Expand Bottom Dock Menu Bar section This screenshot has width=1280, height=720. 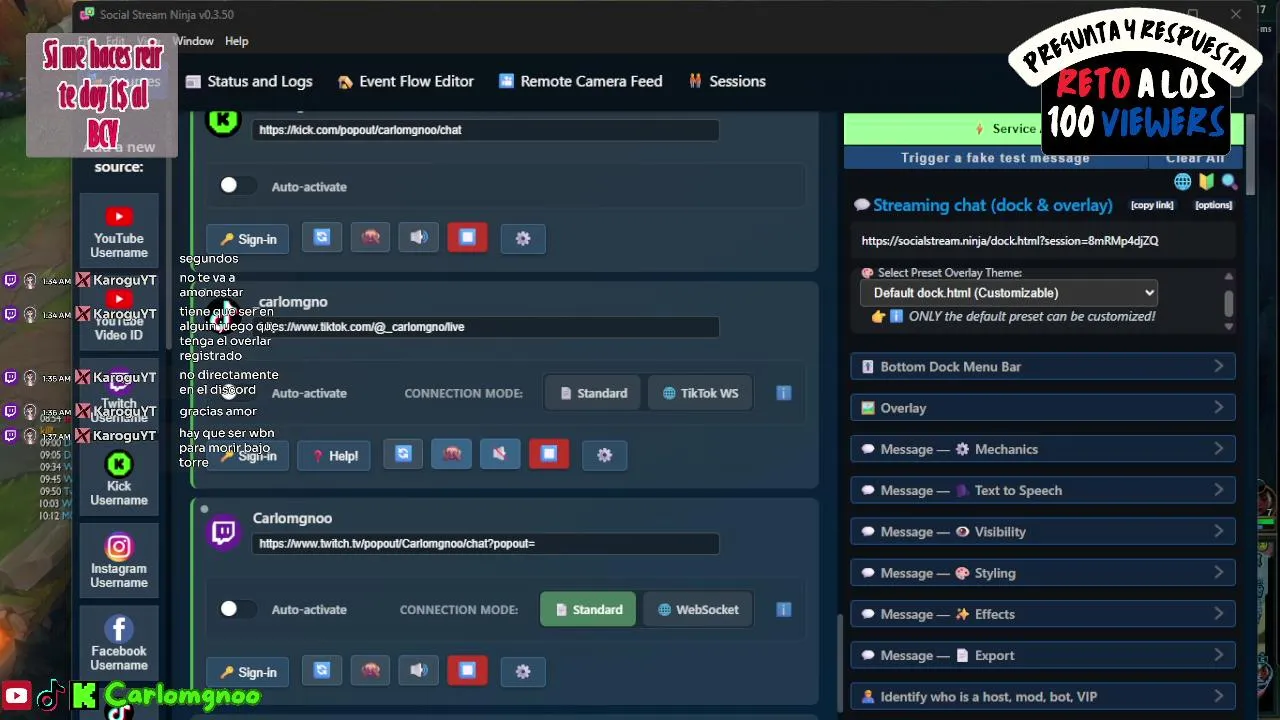pos(1043,367)
